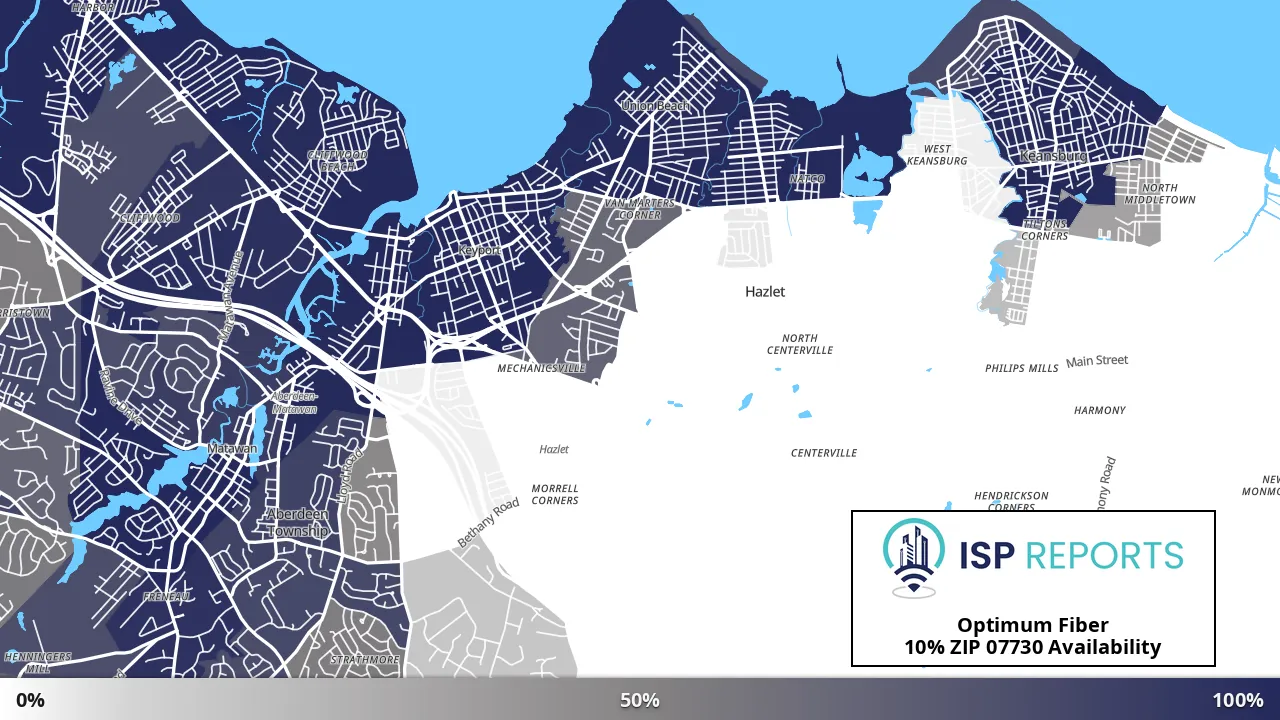This screenshot has width=1280, height=720.
Task: Click the Keansburg town label
Action: pos(1053,157)
